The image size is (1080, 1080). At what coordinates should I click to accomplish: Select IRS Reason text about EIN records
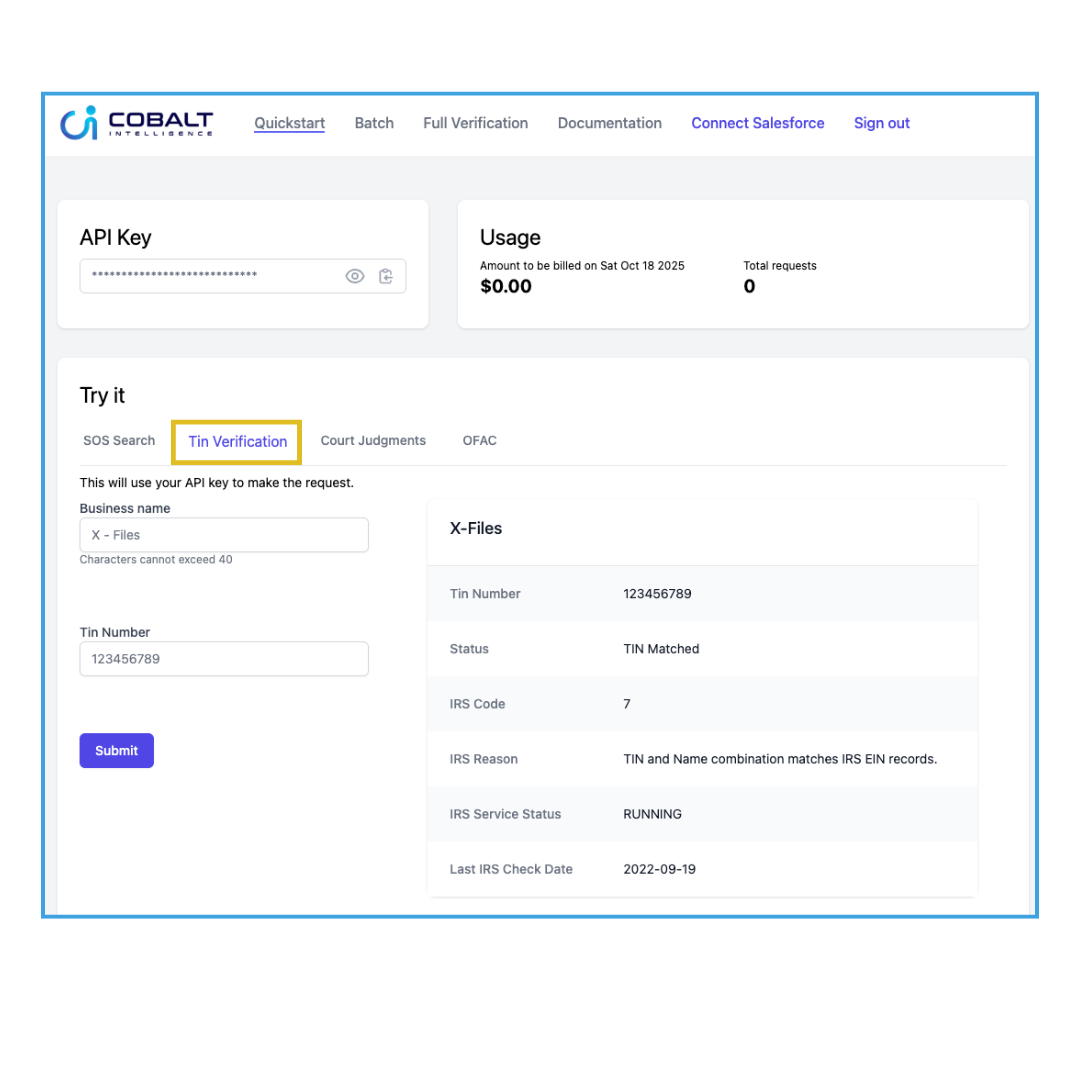tap(780, 759)
